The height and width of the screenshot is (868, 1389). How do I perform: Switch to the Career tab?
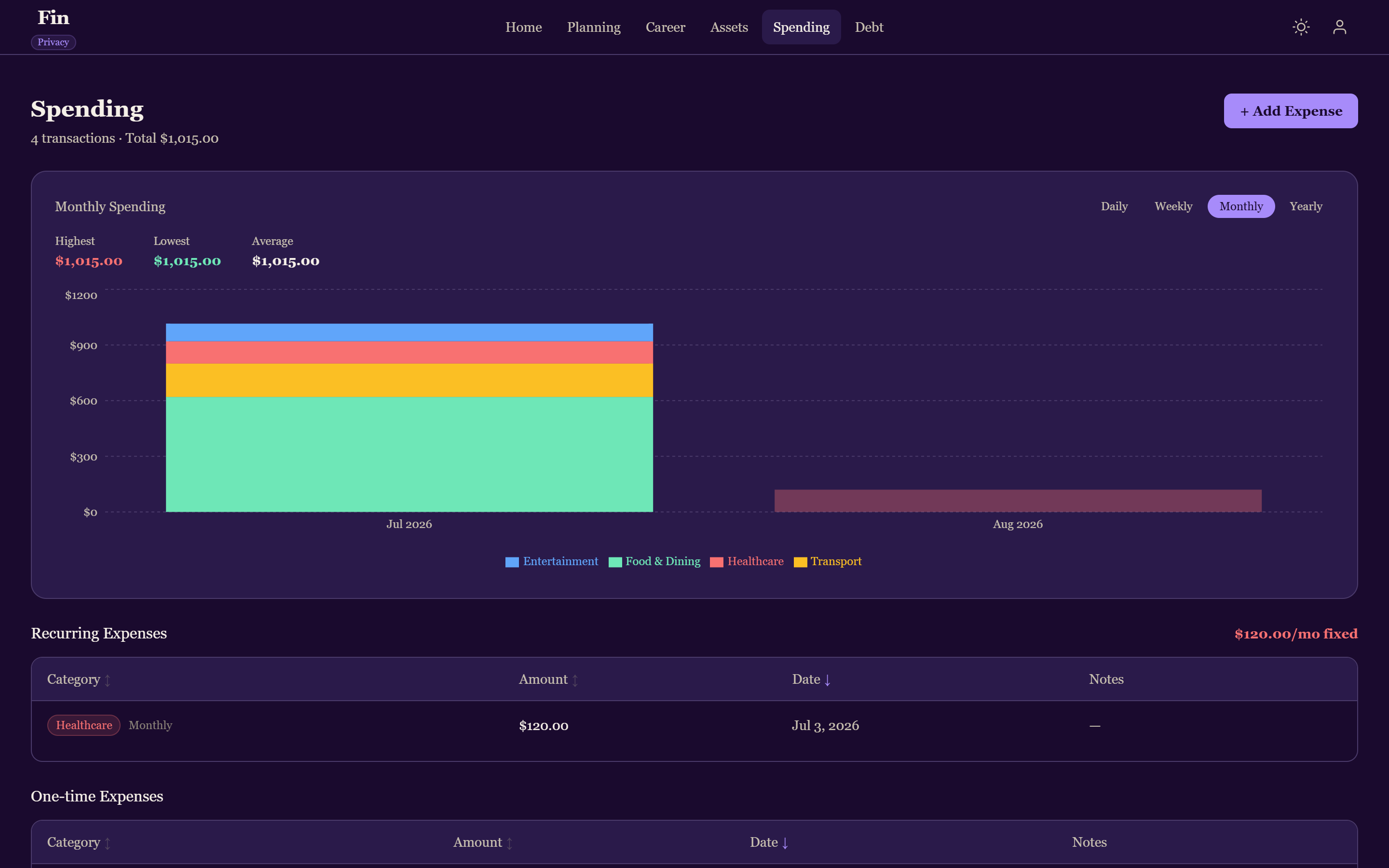(665, 27)
